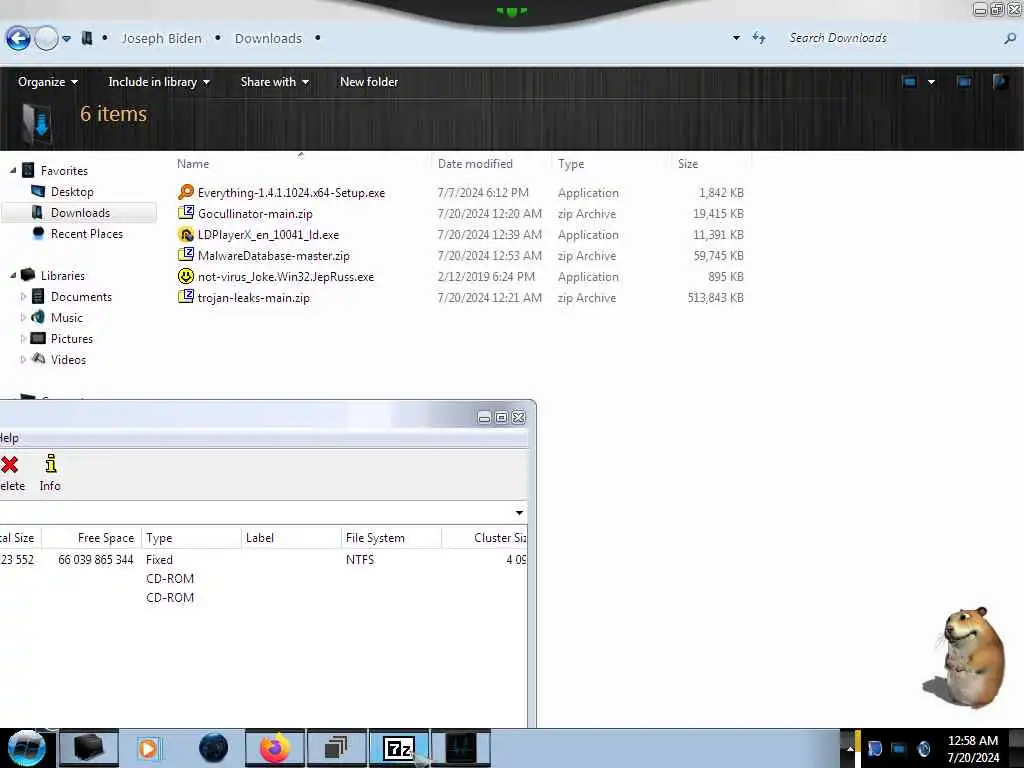Select the trojan-leaks-main.zip archive icon
This screenshot has width=1024, height=768.
pos(186,297)
